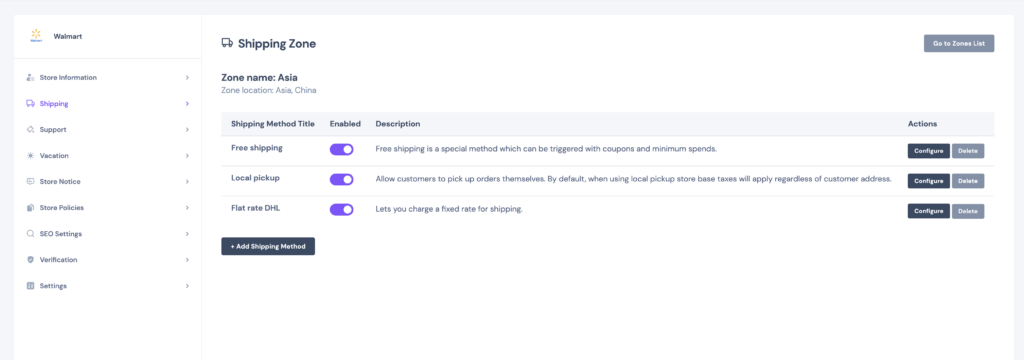Expand the Verification chevron

[x=187, y=260]
